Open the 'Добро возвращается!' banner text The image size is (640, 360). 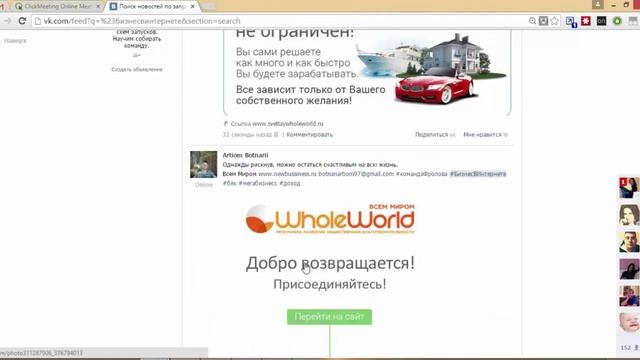click(330, 263)
